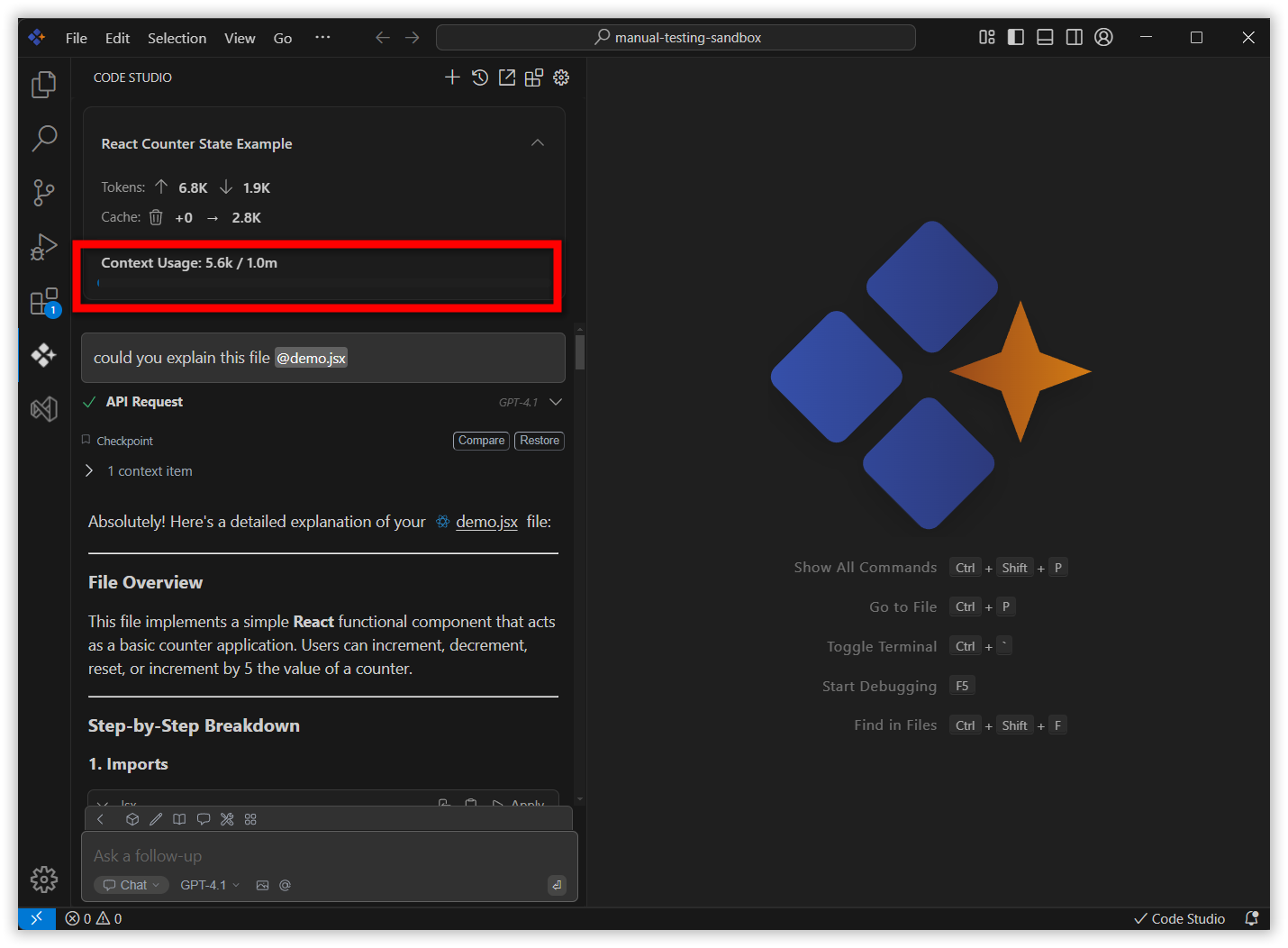Add context with the @ icon
This screenshot has width=1288, height=948.
(x=285, y=885)
